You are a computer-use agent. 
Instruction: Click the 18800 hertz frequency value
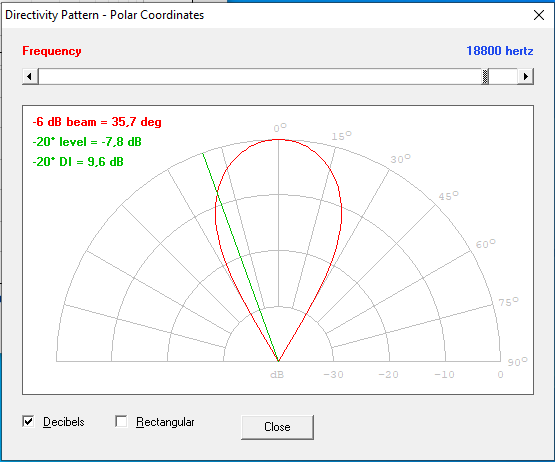tap(499, 51)
